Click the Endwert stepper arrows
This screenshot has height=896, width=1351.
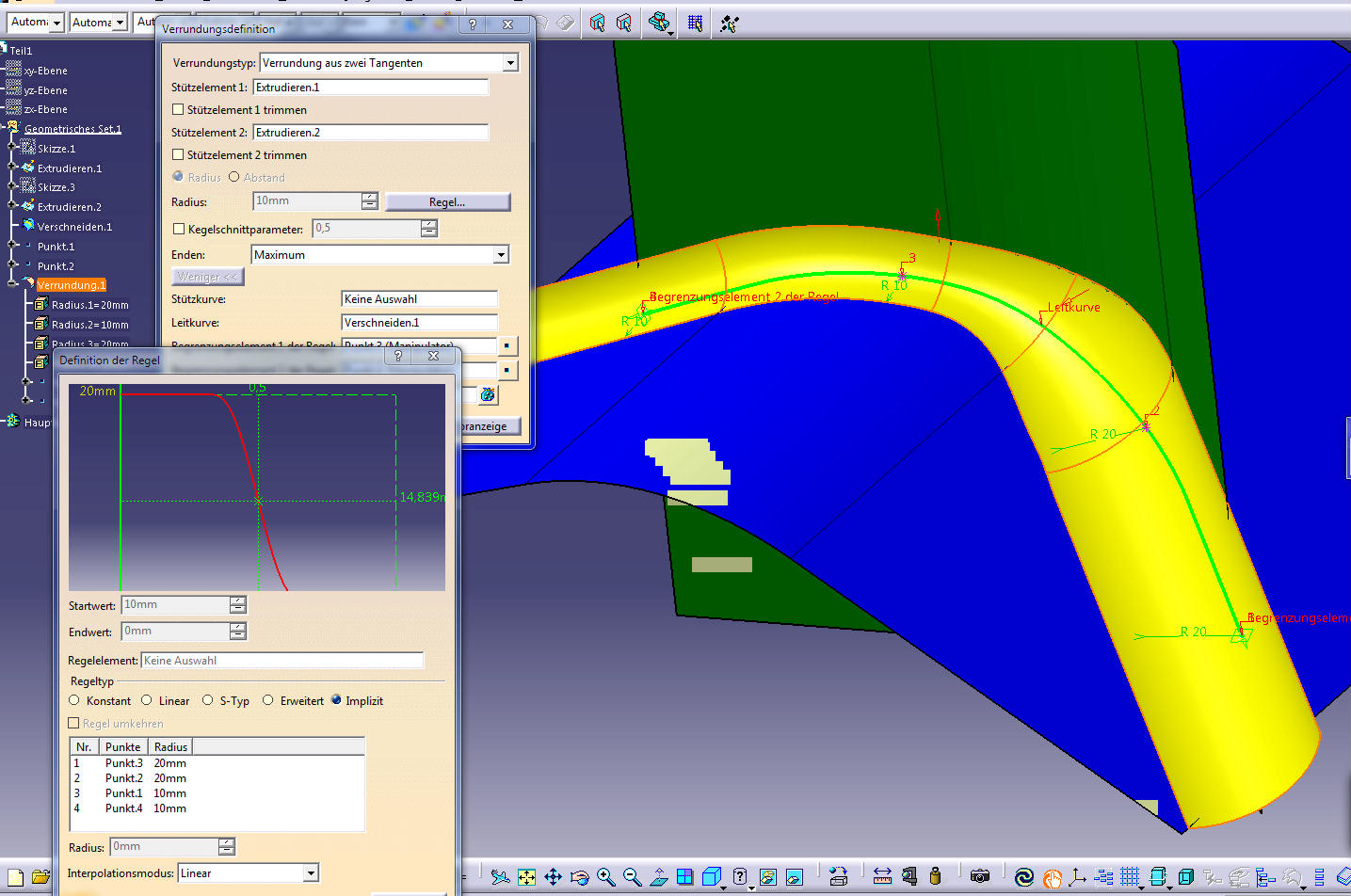click(238, 632)
